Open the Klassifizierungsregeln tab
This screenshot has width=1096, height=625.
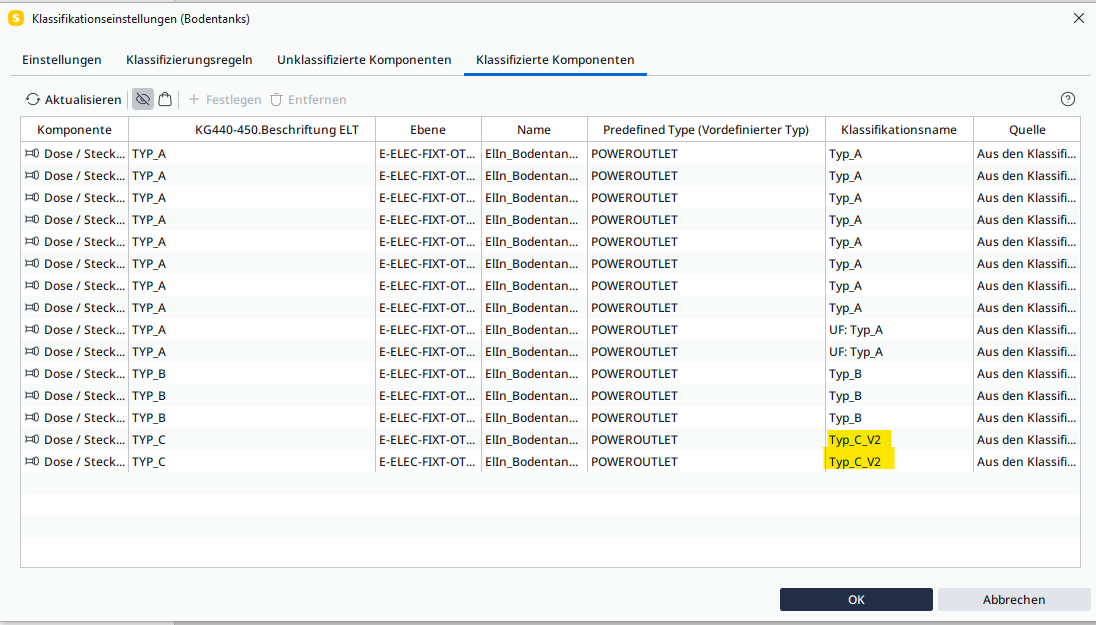[189, 60]
